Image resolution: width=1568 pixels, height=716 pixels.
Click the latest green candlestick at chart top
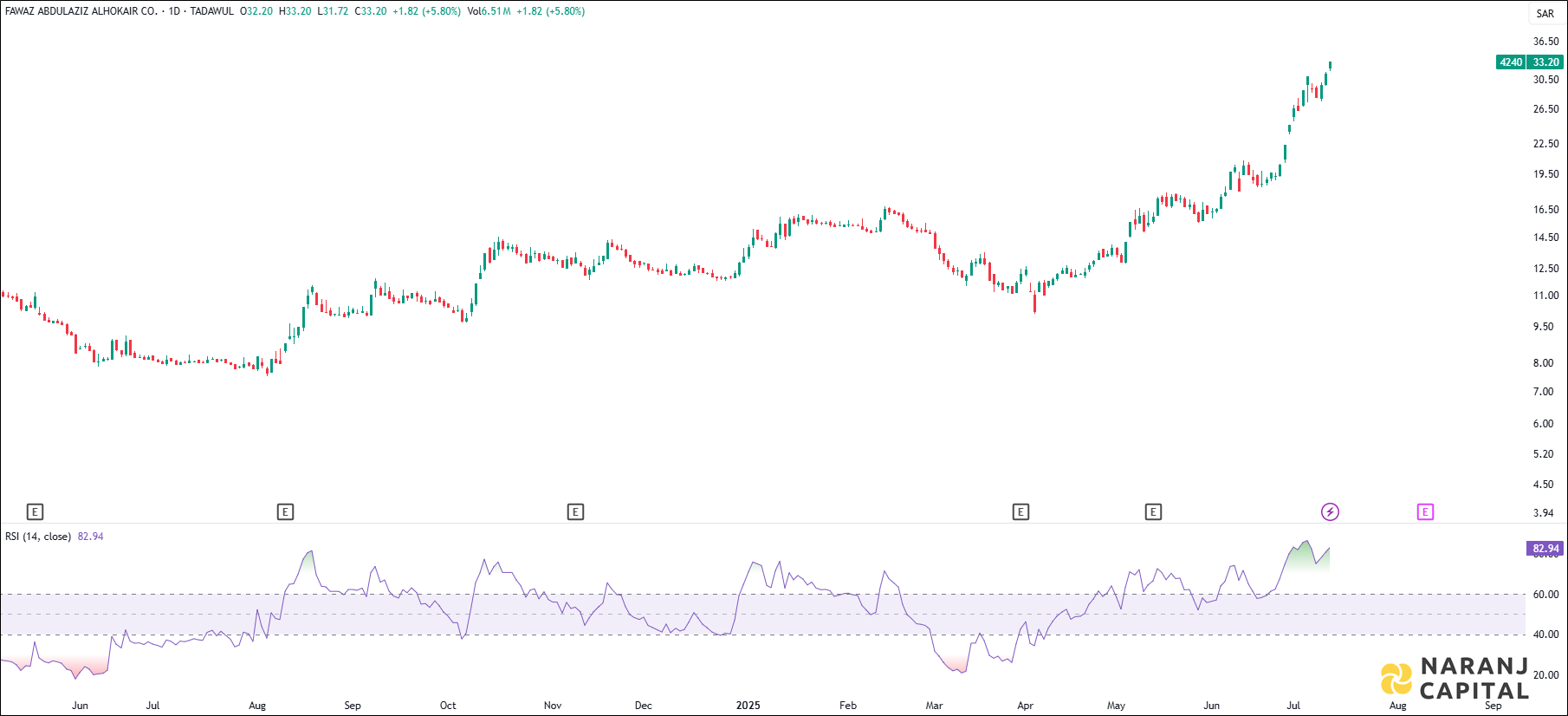pyautogui.click(x=1330, y=65)
